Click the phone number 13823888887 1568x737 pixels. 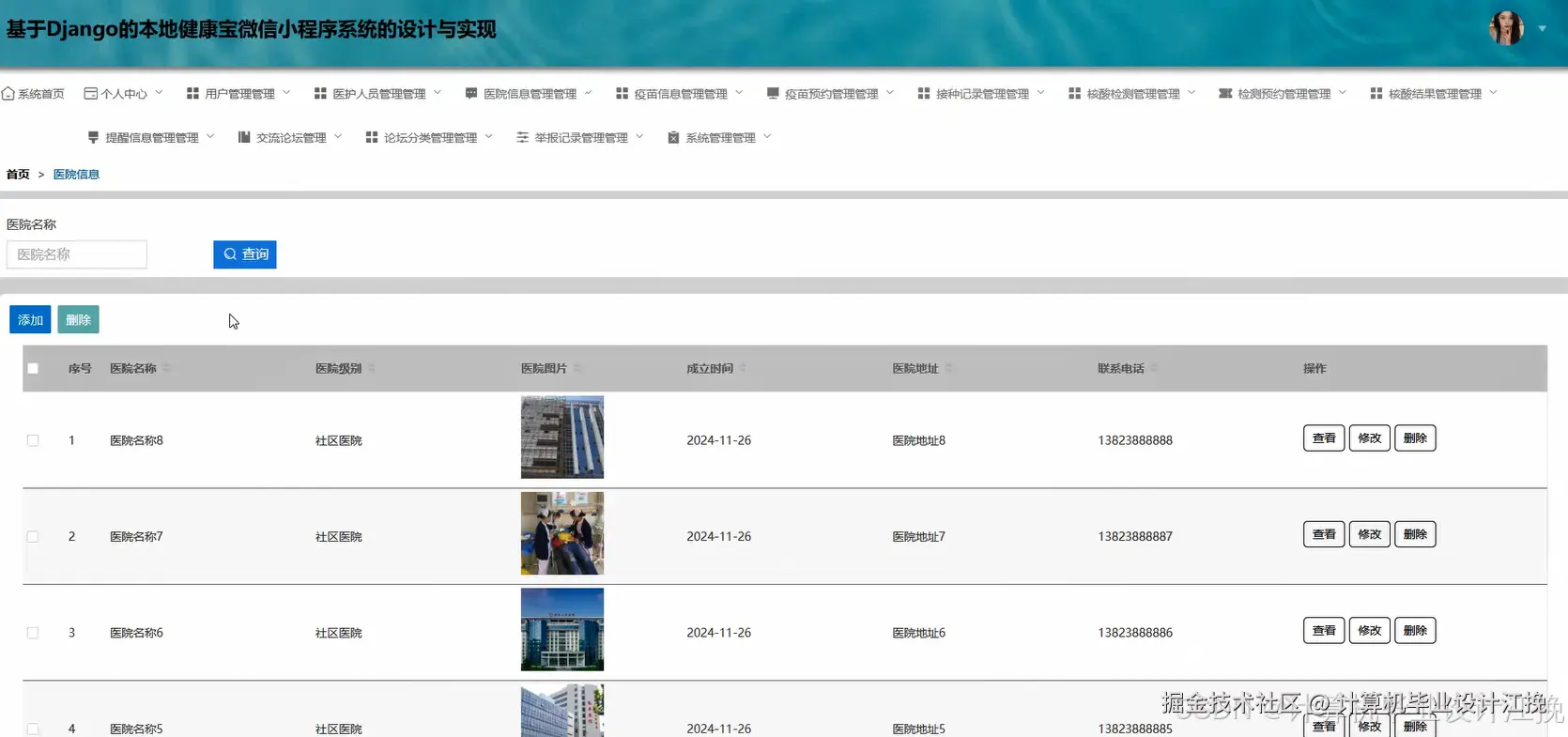coord(1135,537)
